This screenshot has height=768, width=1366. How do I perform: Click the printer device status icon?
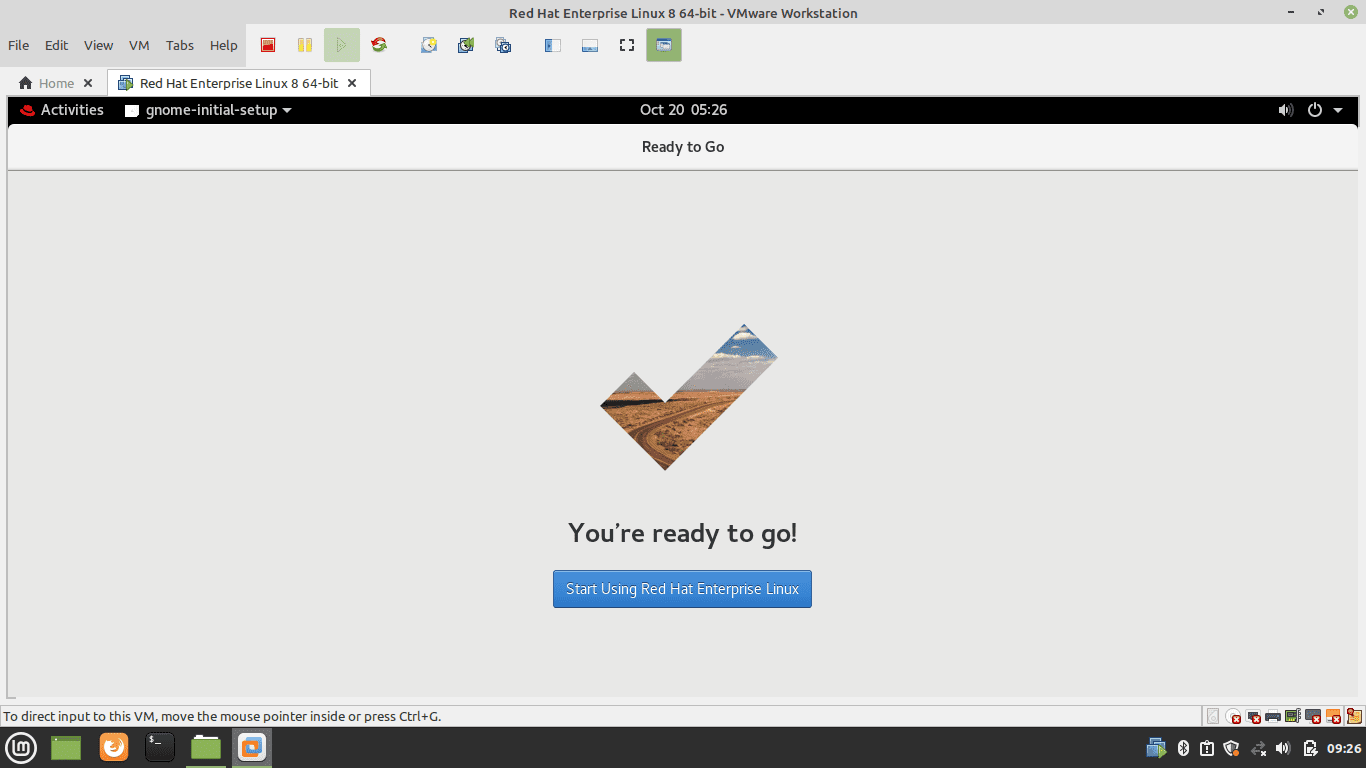(1273, 716)
